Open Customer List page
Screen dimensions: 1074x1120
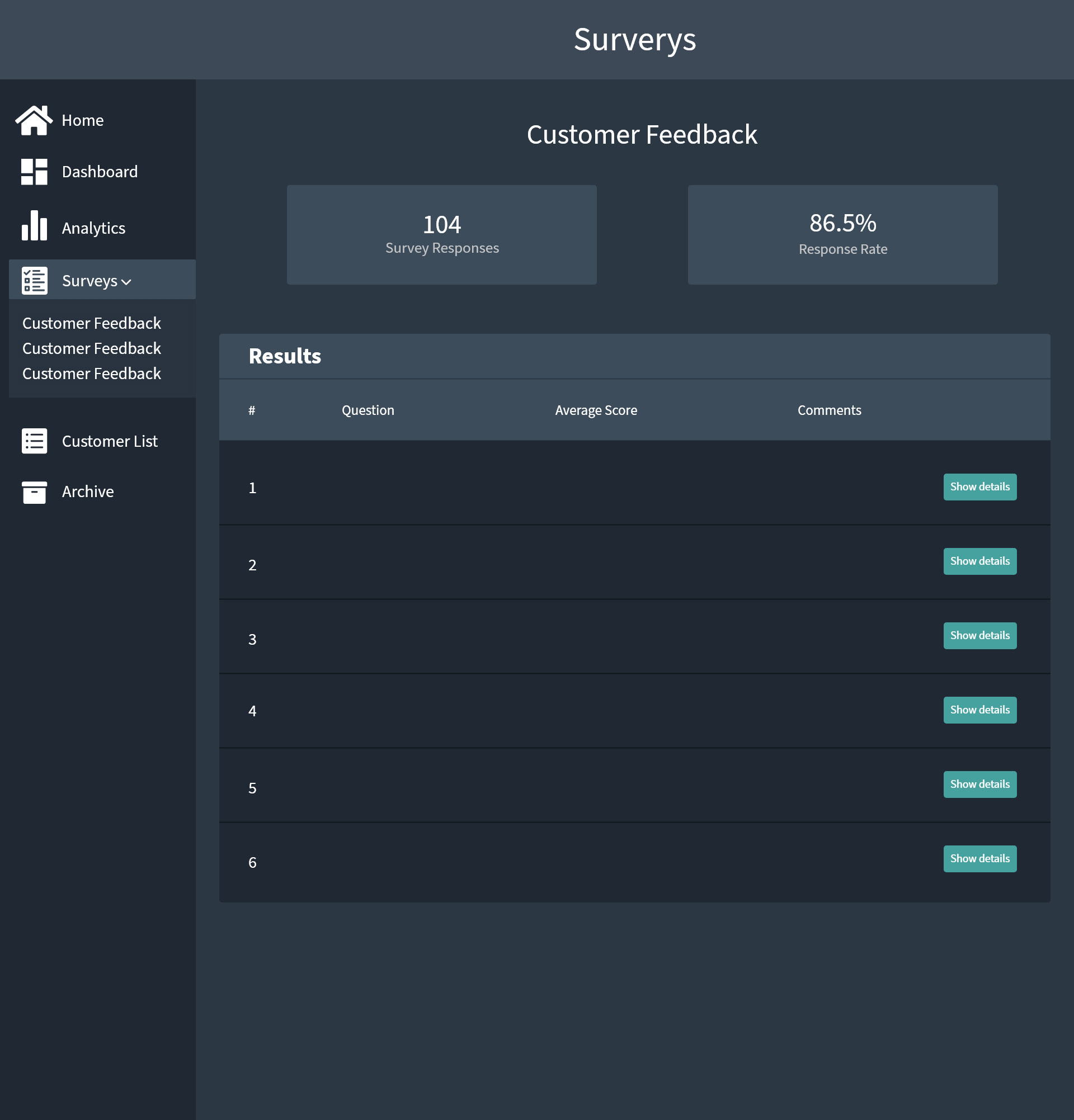point(109,441)
